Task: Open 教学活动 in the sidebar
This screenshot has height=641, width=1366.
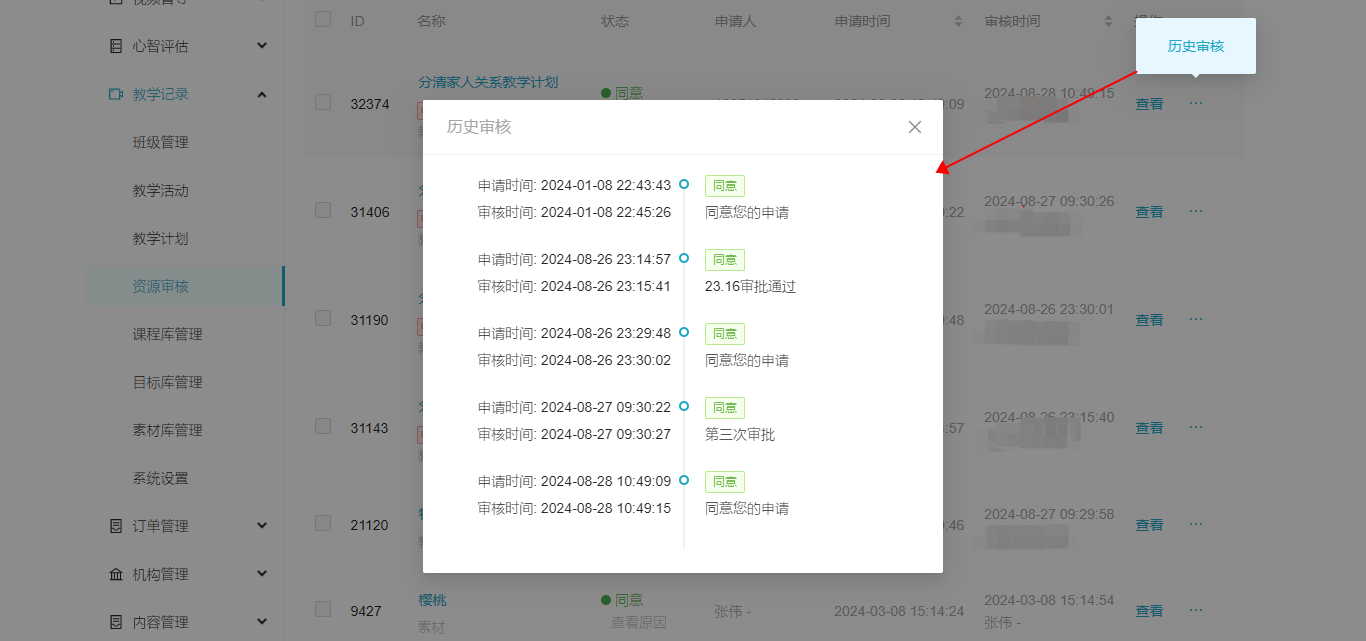Action: pos(161,190)
